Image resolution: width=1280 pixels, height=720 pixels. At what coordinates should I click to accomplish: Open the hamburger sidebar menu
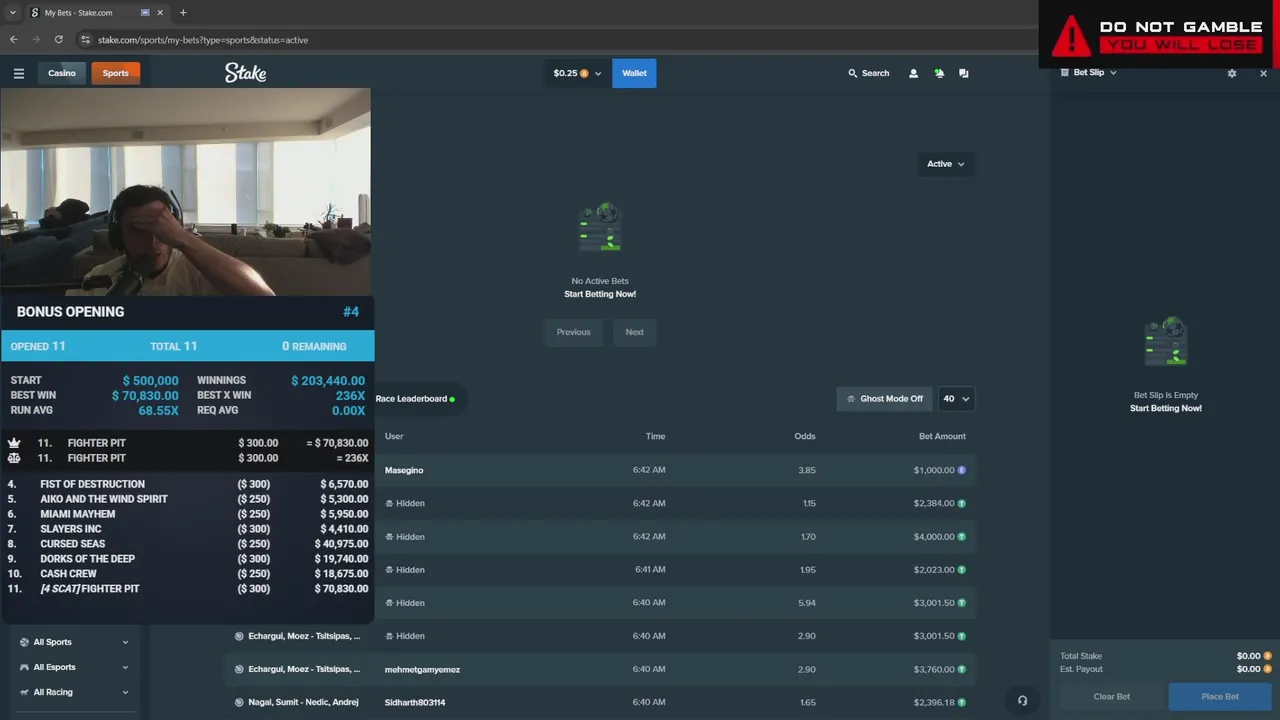tap(18, 73)
